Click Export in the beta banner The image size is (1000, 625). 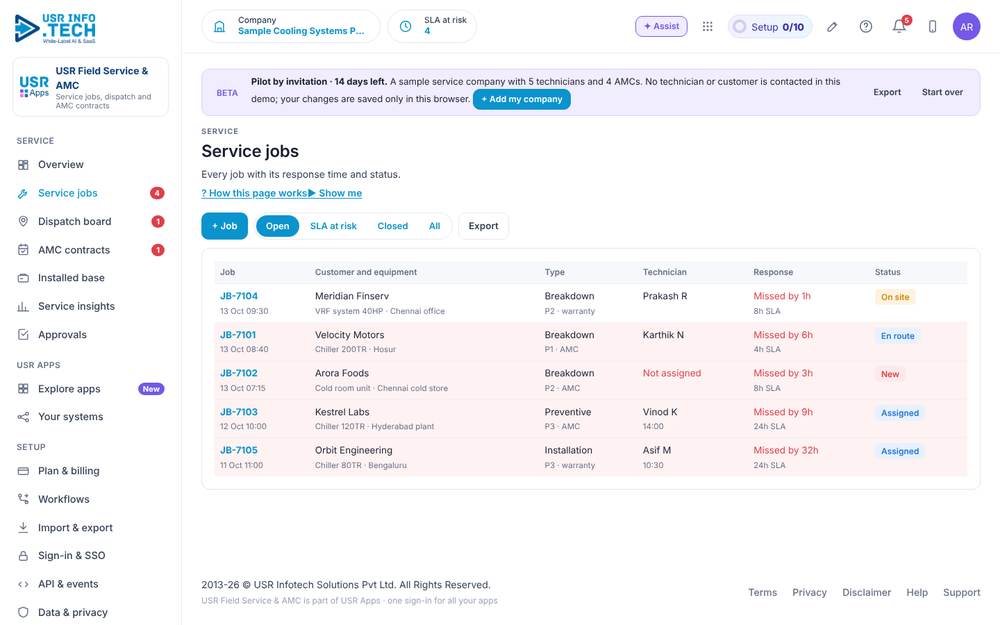(x=887, y=92)
